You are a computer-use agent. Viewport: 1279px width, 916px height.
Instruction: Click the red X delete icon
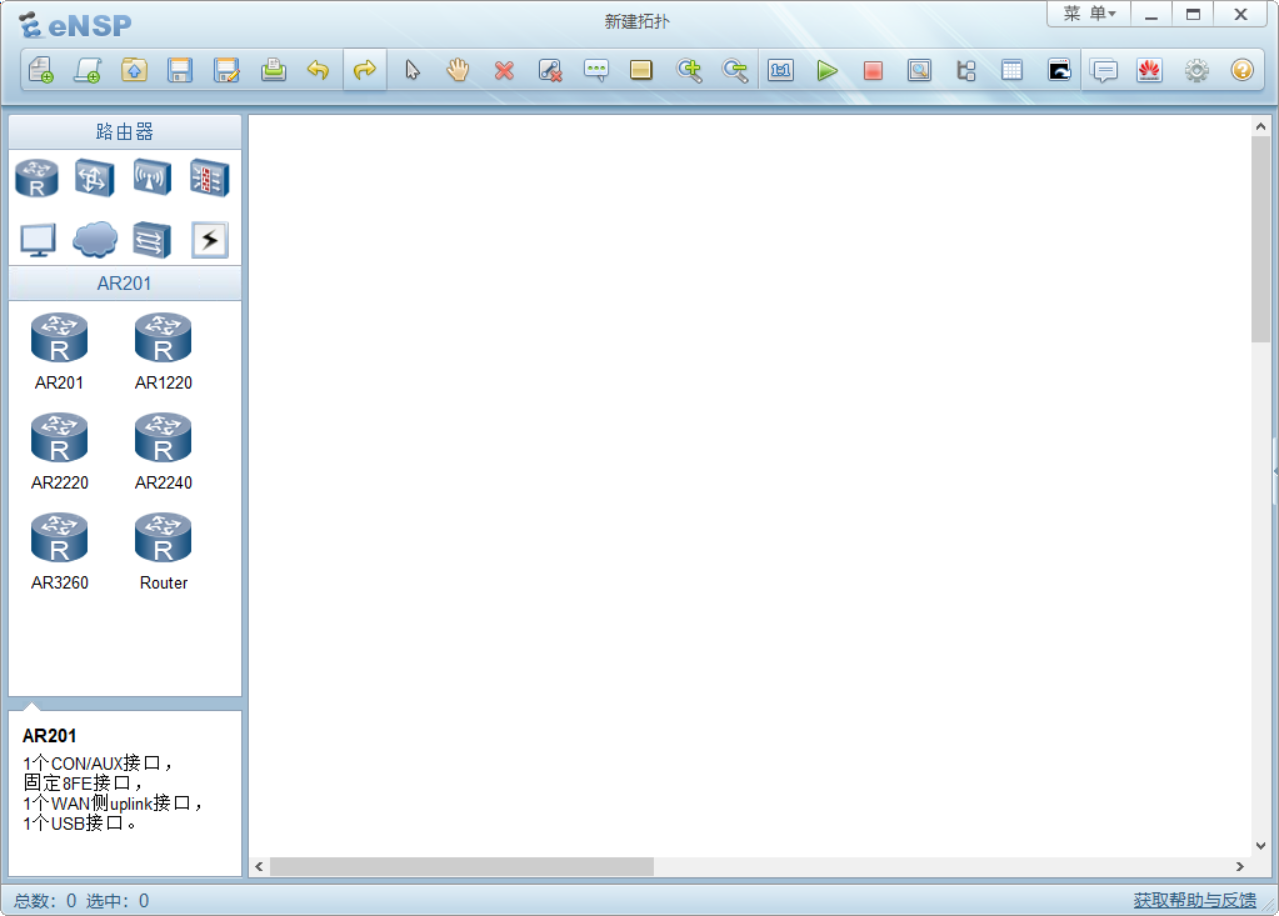coord(504,71)
